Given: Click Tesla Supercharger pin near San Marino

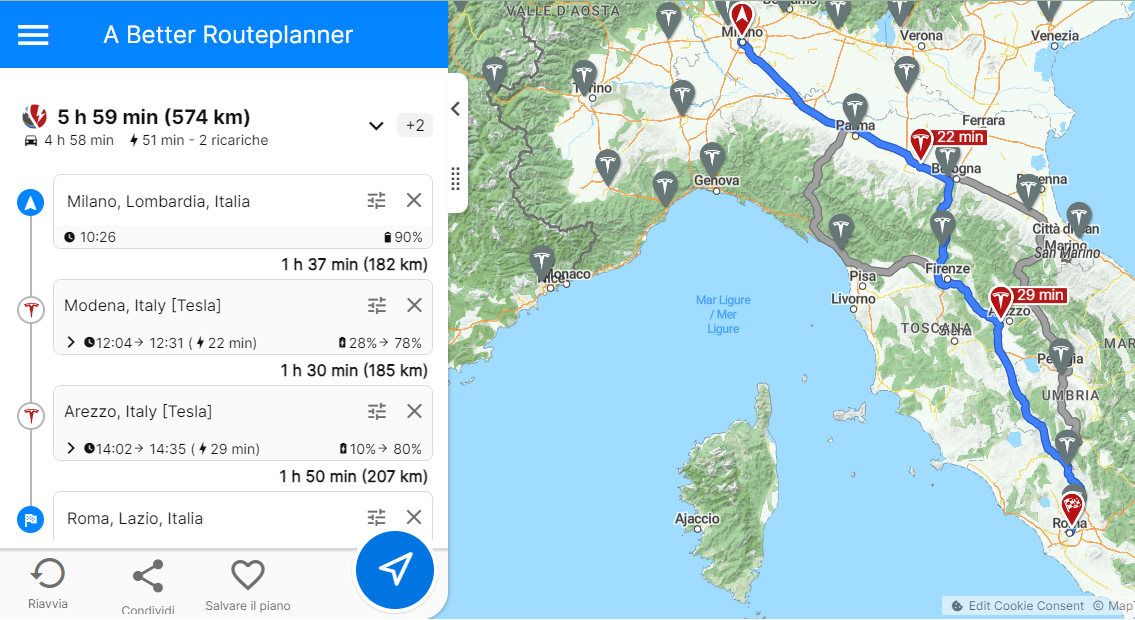Looking at the screenshot, I should (x=1079, y=219).
